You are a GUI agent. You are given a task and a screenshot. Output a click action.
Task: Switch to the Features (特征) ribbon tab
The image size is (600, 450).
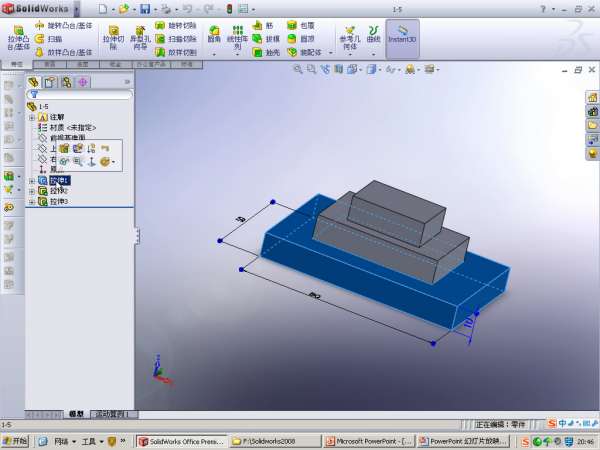16,64
